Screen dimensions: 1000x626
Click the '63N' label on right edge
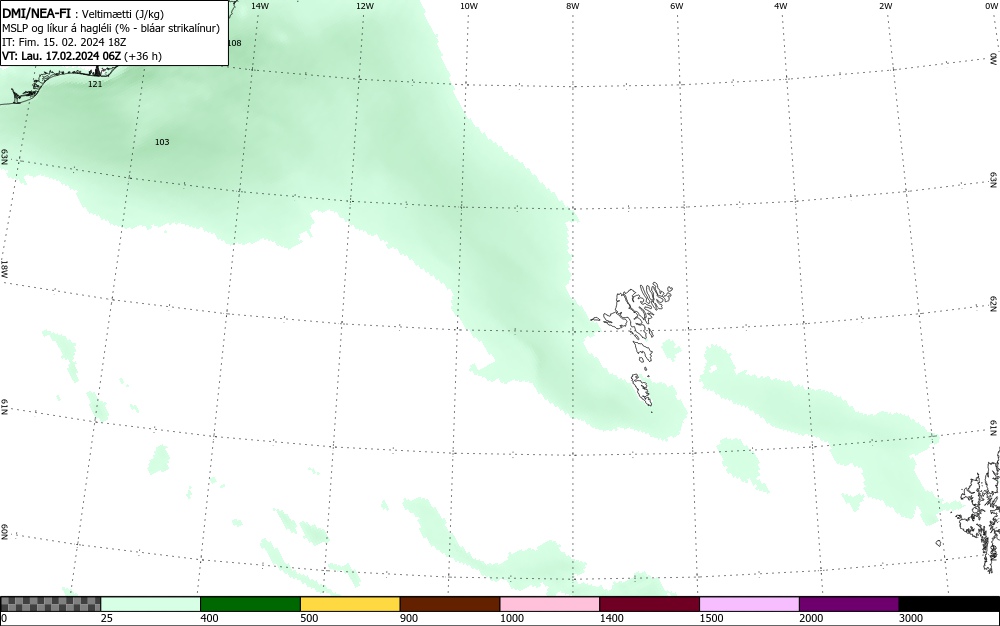994,180
